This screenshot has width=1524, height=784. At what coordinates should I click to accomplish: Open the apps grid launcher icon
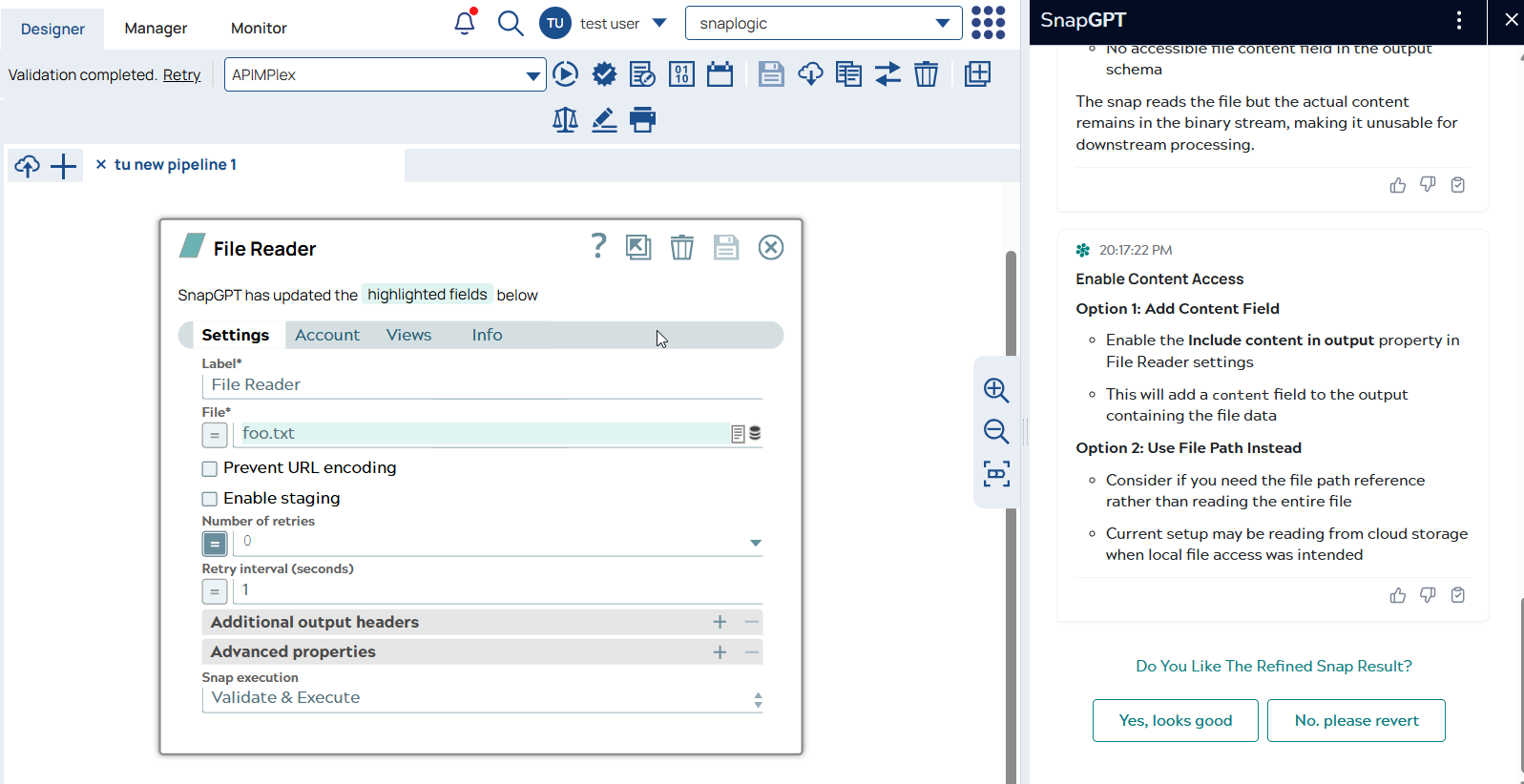point(988,23)
